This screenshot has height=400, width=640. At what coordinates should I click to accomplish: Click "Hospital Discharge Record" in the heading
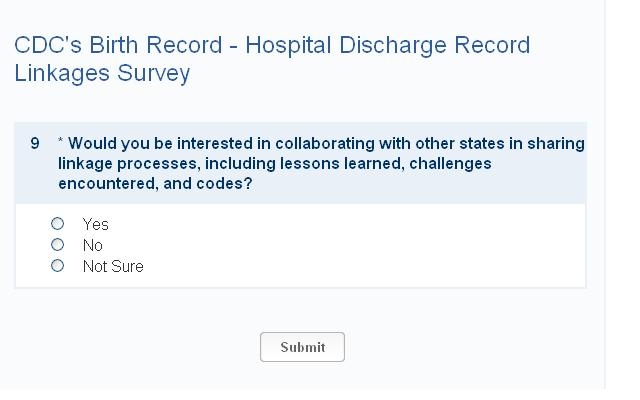[387, 46]
